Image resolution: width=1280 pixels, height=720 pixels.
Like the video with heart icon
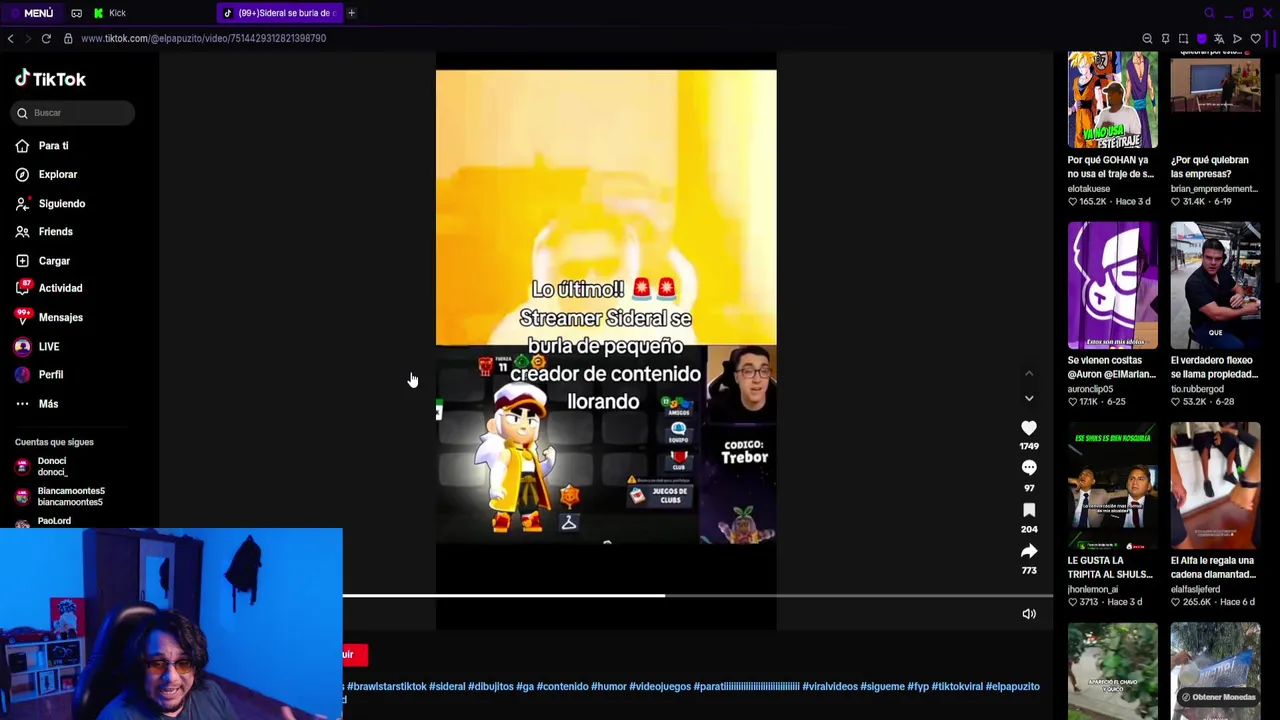[1029, 428]
